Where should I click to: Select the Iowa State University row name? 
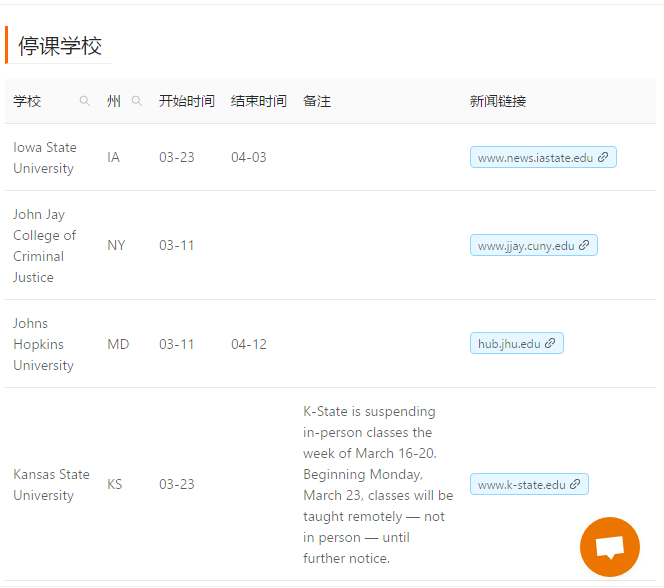point(45,157)
